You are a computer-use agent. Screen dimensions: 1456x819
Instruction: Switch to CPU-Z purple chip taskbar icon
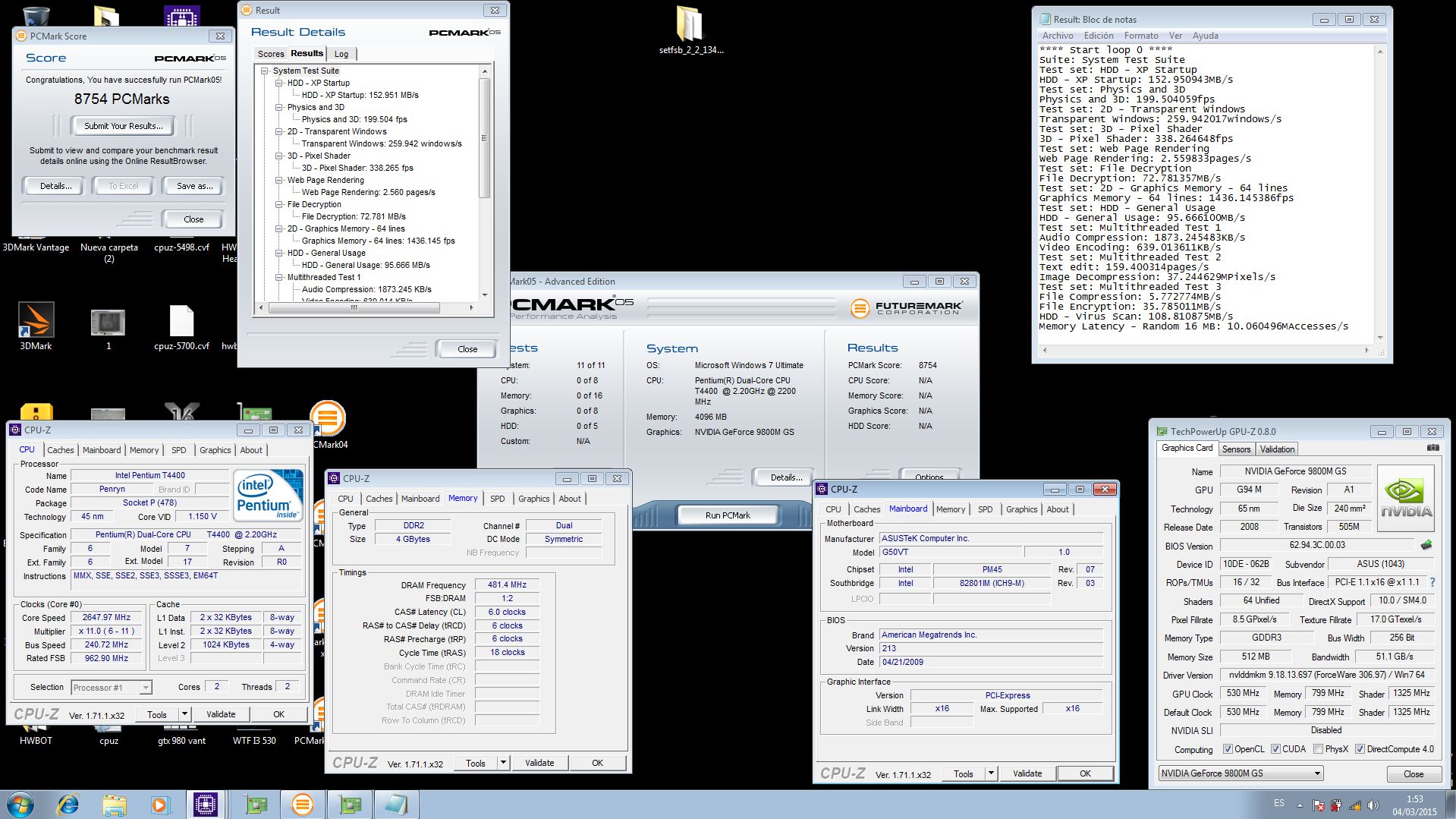(x=206, y=805)
